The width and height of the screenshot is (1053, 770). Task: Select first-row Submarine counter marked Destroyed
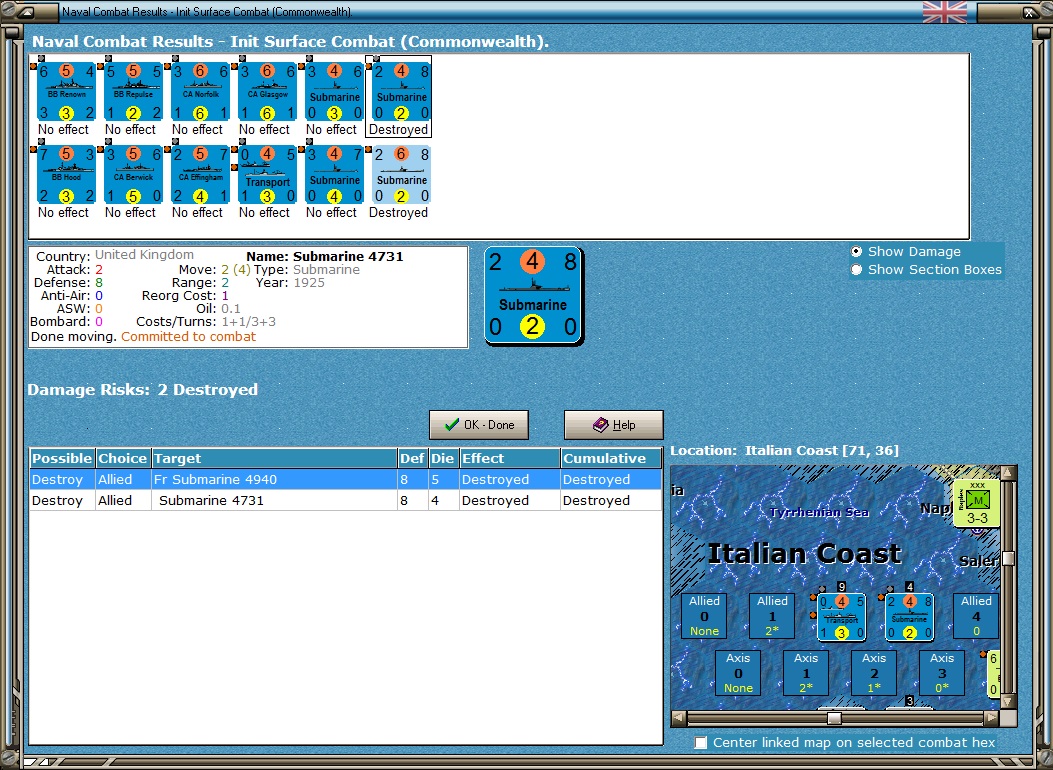402,91
